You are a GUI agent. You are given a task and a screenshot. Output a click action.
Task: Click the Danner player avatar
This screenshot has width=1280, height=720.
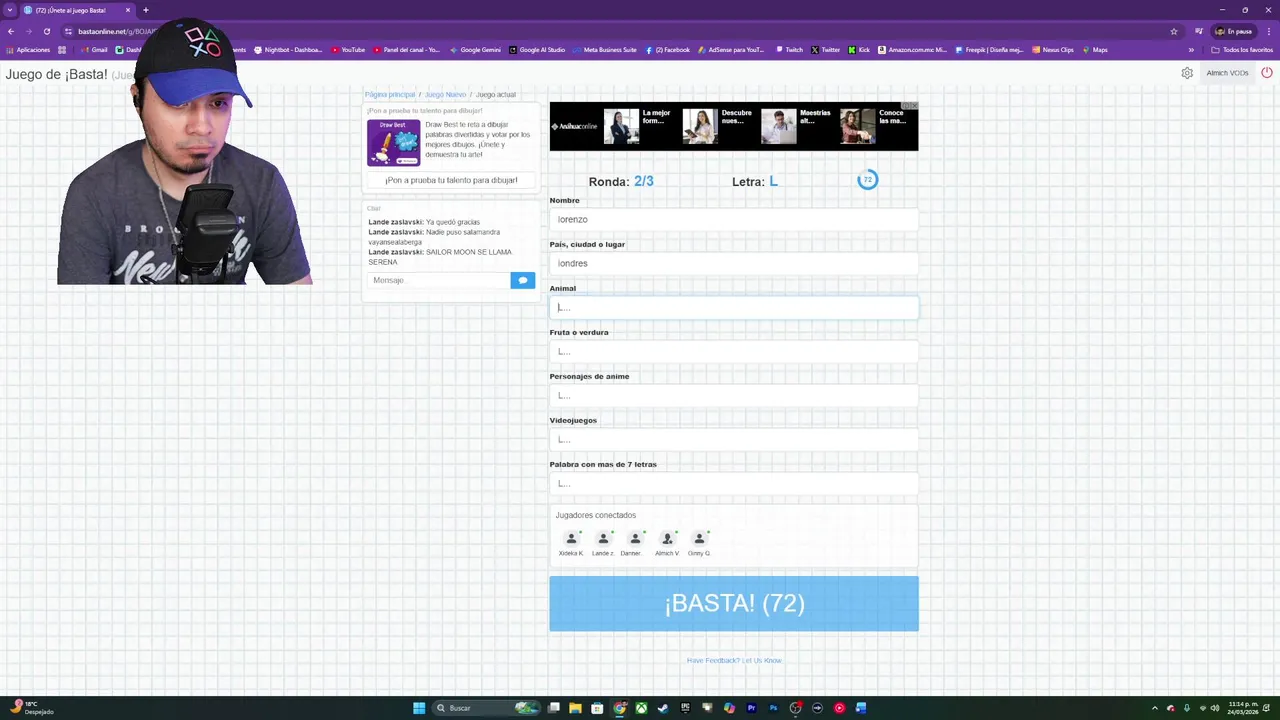click(635, 539)
